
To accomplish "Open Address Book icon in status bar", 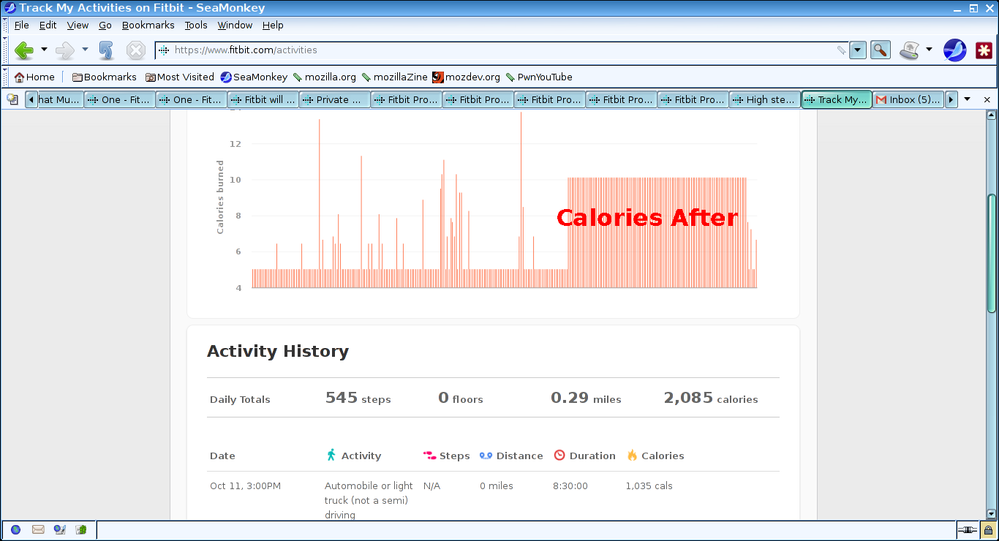I will tap(81, 530).
